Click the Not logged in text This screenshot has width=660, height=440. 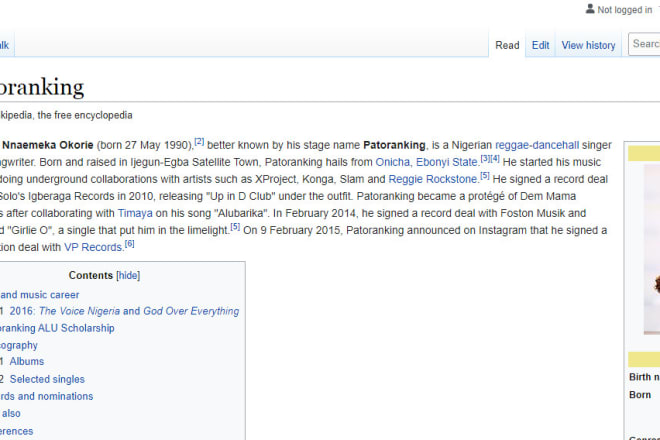625,10
